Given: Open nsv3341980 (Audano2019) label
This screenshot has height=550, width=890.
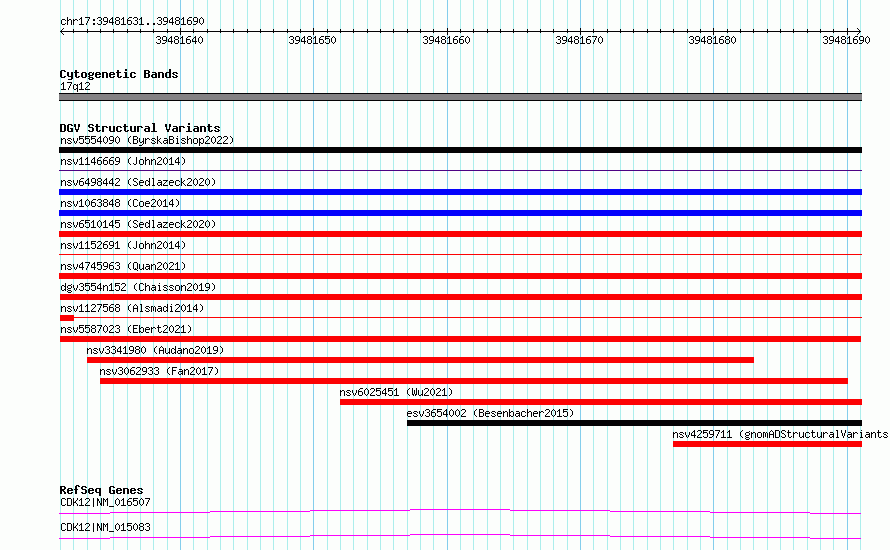Looking at the screenshot, I should [155, 350].
